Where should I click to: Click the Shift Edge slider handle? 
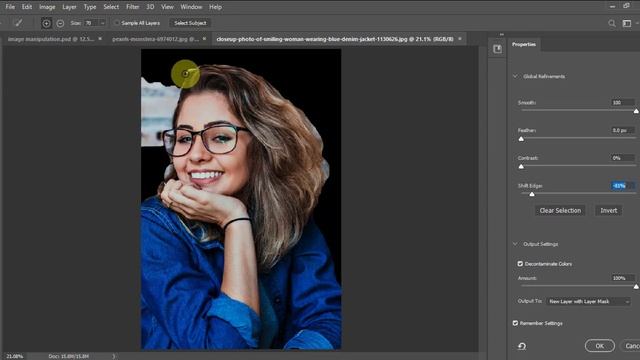click(532, 194)
